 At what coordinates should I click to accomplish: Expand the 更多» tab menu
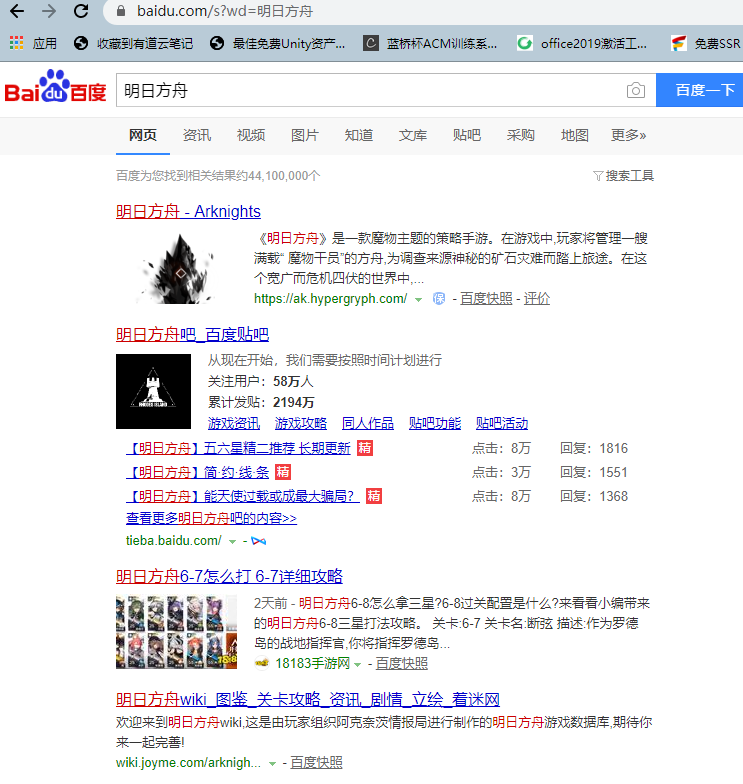(x=628, y=135)
